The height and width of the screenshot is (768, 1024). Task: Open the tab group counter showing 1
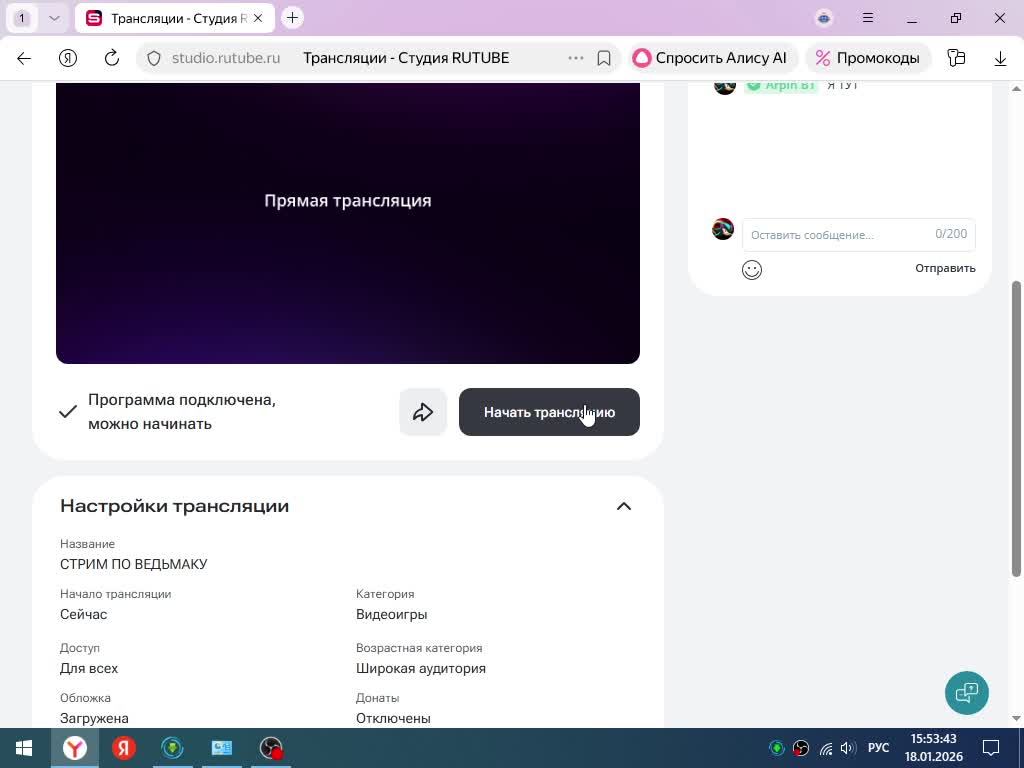tap(22, 18)
